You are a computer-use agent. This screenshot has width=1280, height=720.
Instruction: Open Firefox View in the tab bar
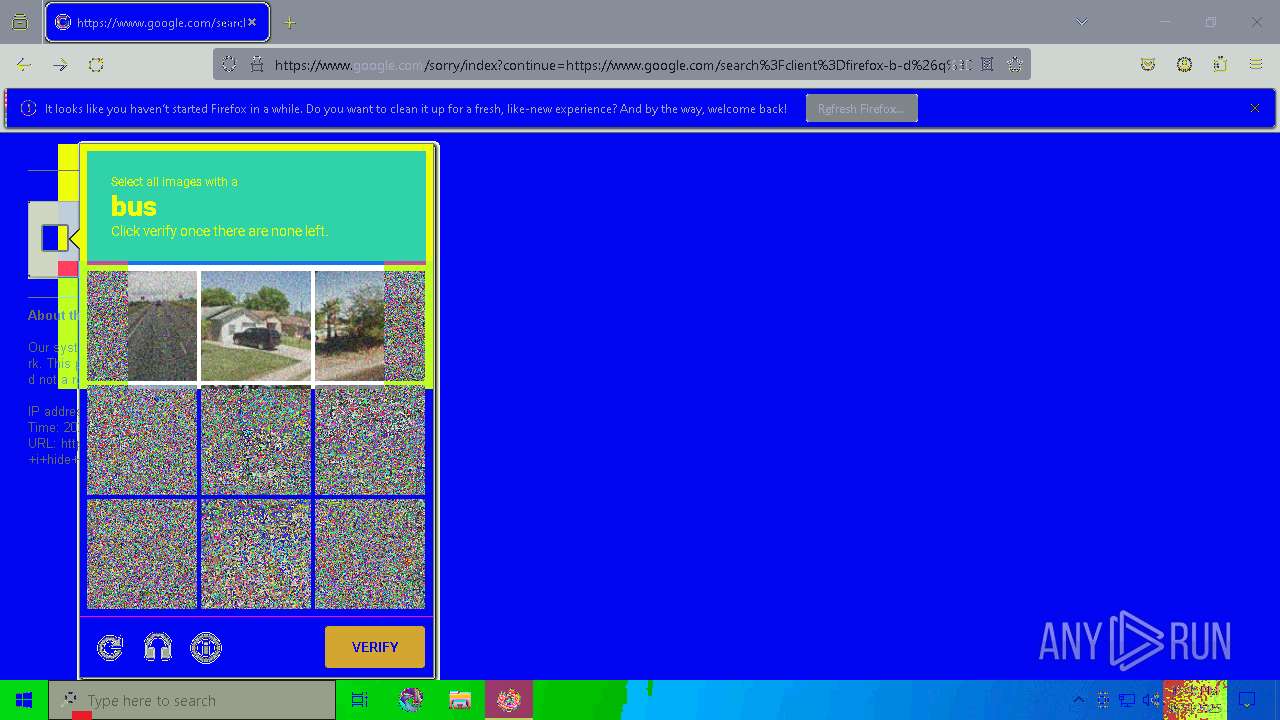point(19,22)
